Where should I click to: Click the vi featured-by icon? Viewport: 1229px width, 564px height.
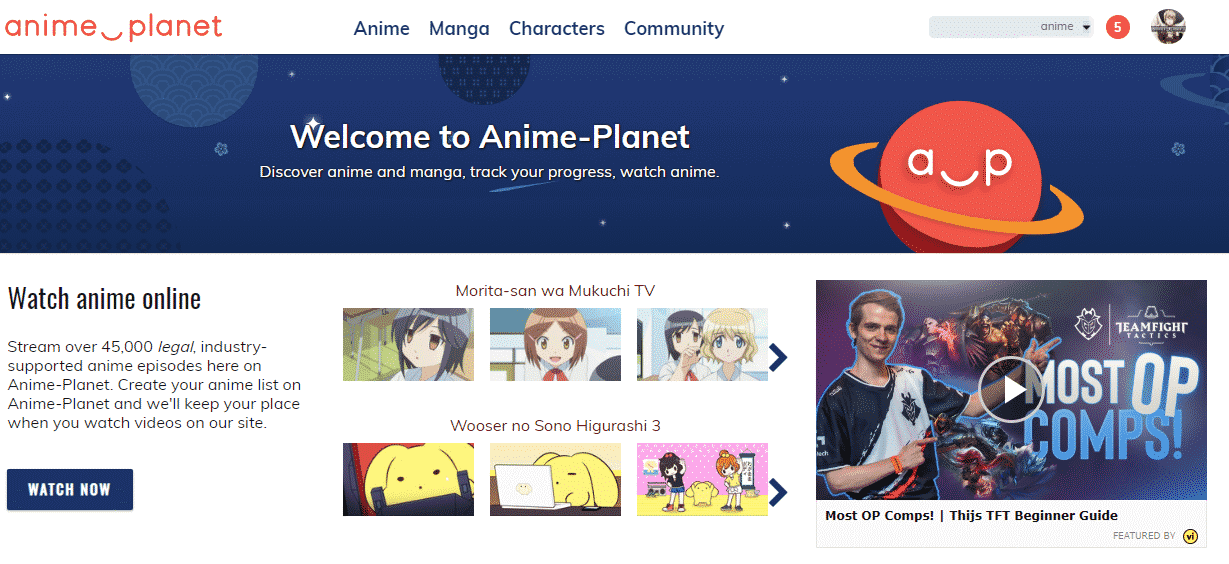pyautogui.click(x=1190, y=536)
